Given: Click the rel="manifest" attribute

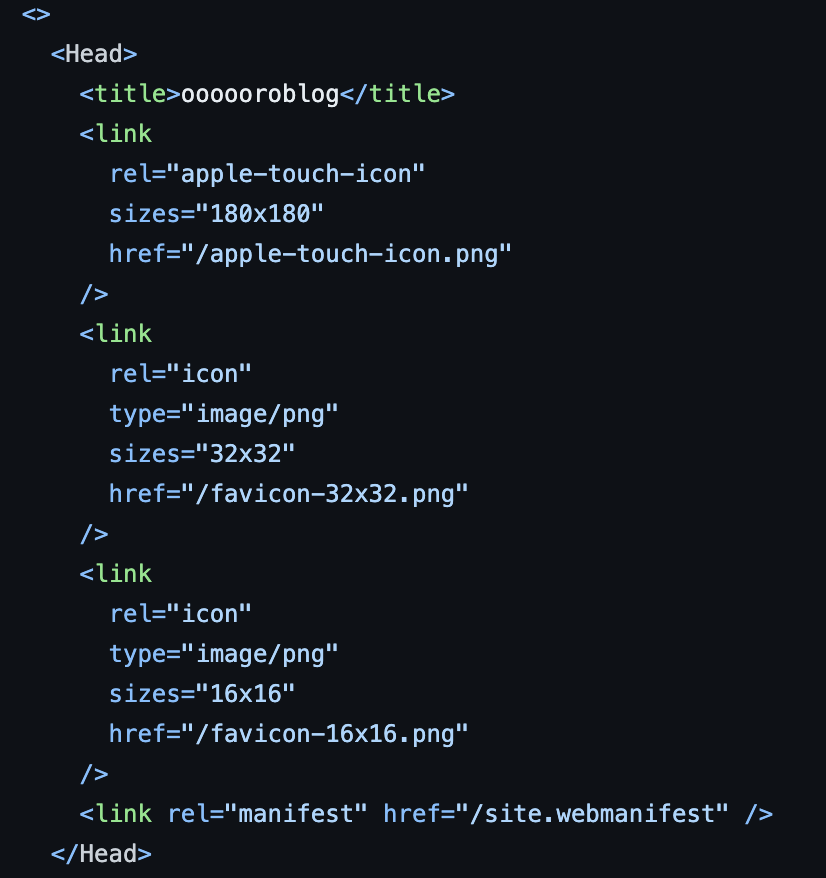Looking at the screenshot, I should click(x=267, y=814).
